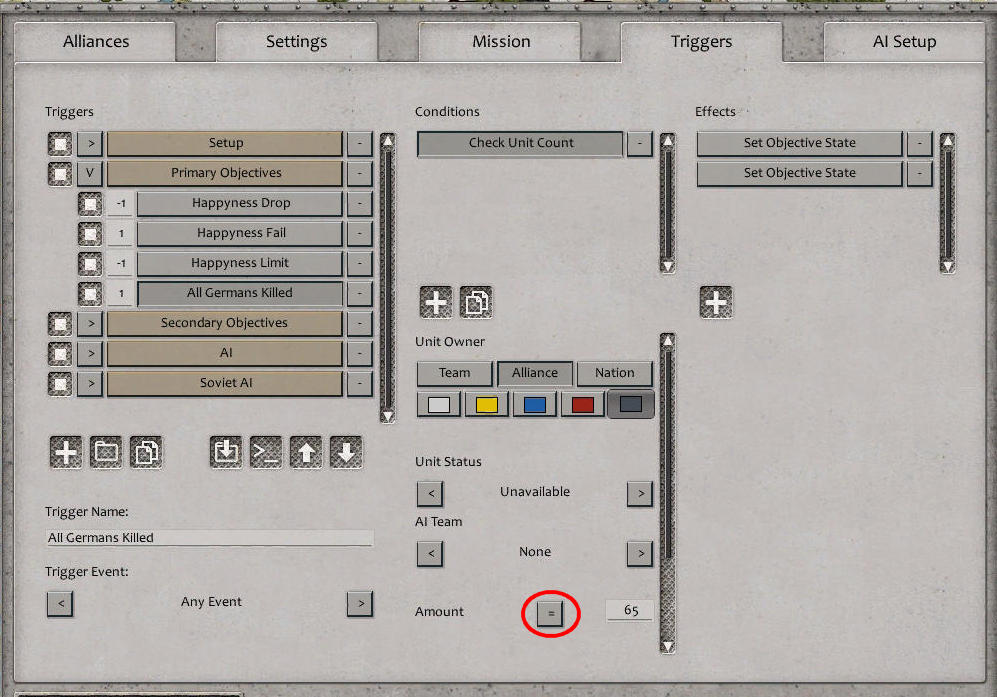Remove the AI trigger group
Screen dimensions: 997x697
(360, 353)
